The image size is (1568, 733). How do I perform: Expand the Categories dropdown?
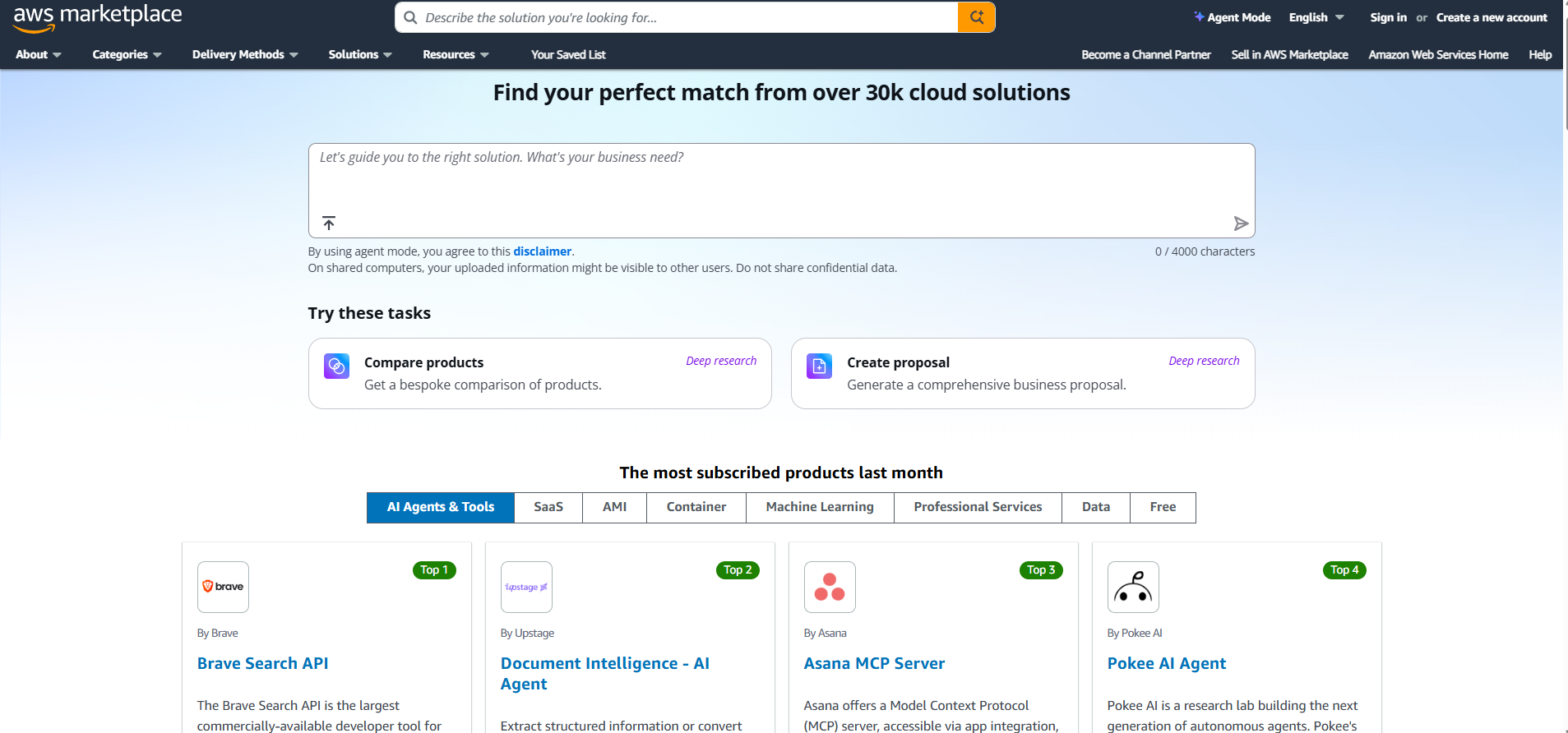tap(127, 54)
